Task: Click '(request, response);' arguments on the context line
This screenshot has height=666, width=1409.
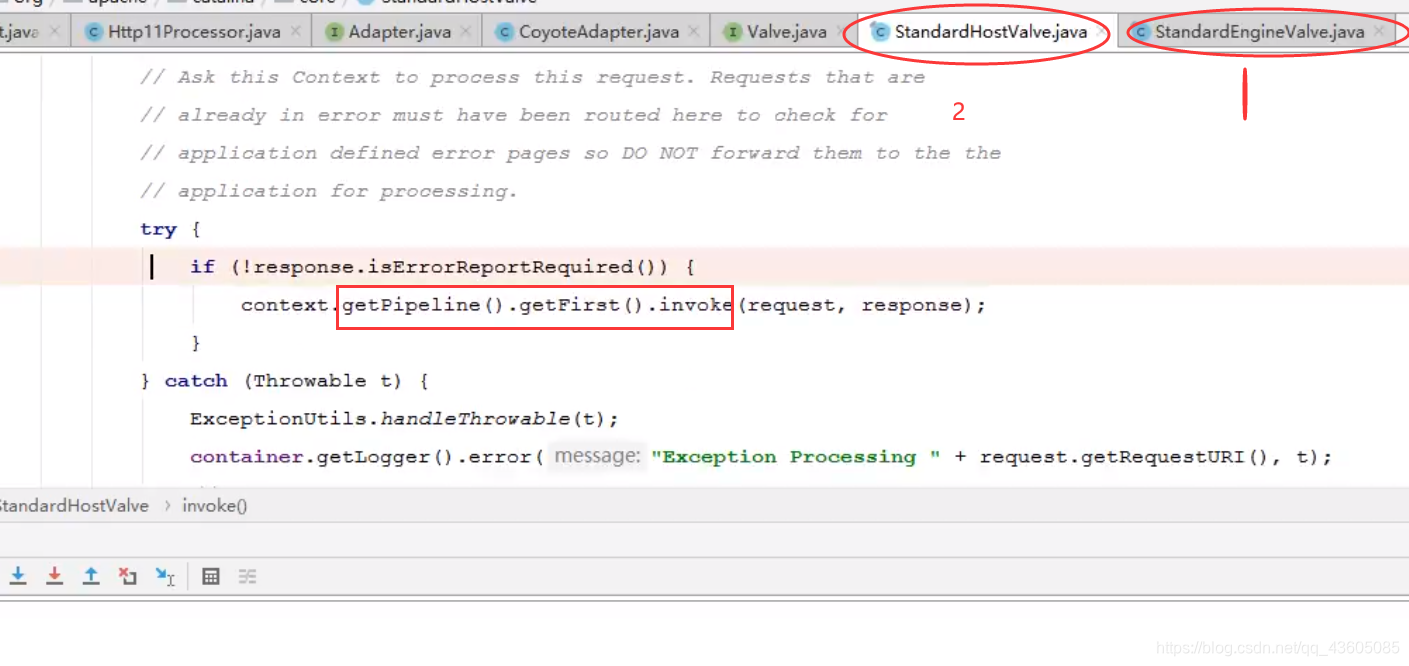Action: [862, 305]
